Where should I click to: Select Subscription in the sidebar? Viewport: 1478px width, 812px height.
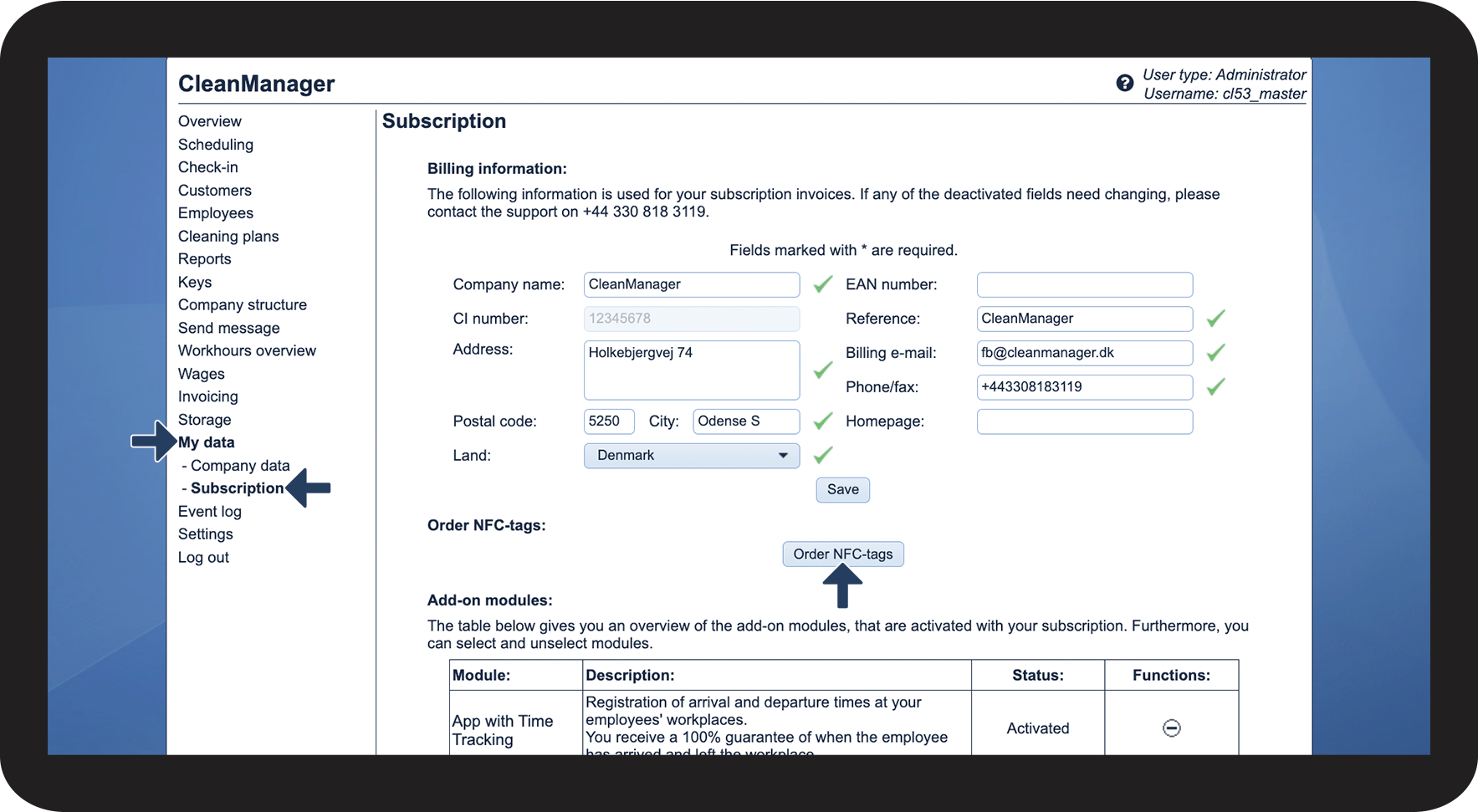point(237,488)
